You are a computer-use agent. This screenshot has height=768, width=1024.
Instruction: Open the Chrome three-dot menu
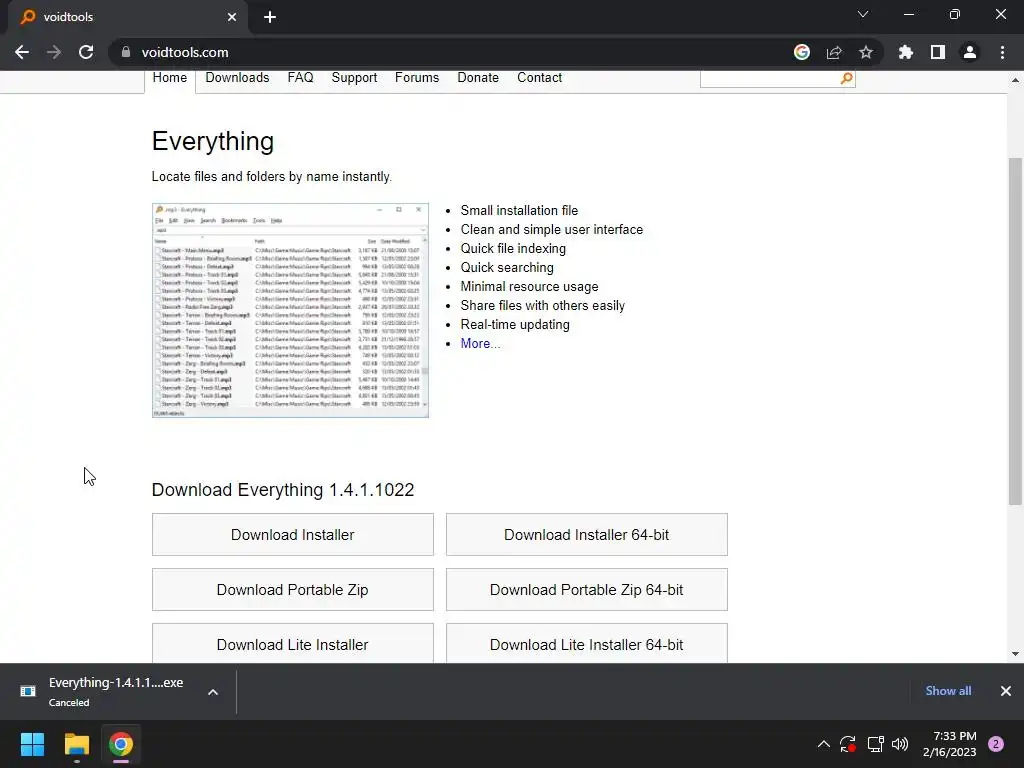pyautogui.click(x=1002, y=52)
